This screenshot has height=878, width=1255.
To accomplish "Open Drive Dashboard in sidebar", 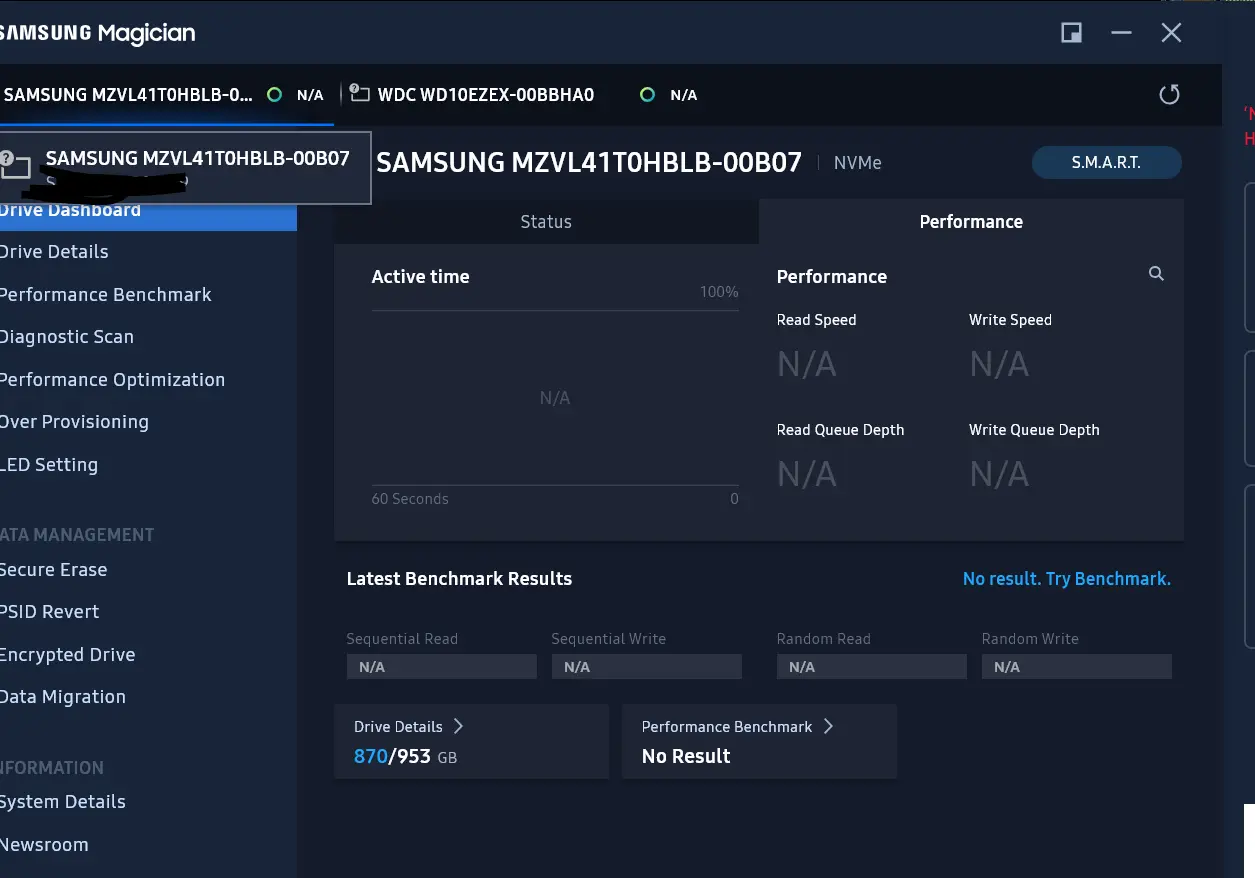I will 148,210.
